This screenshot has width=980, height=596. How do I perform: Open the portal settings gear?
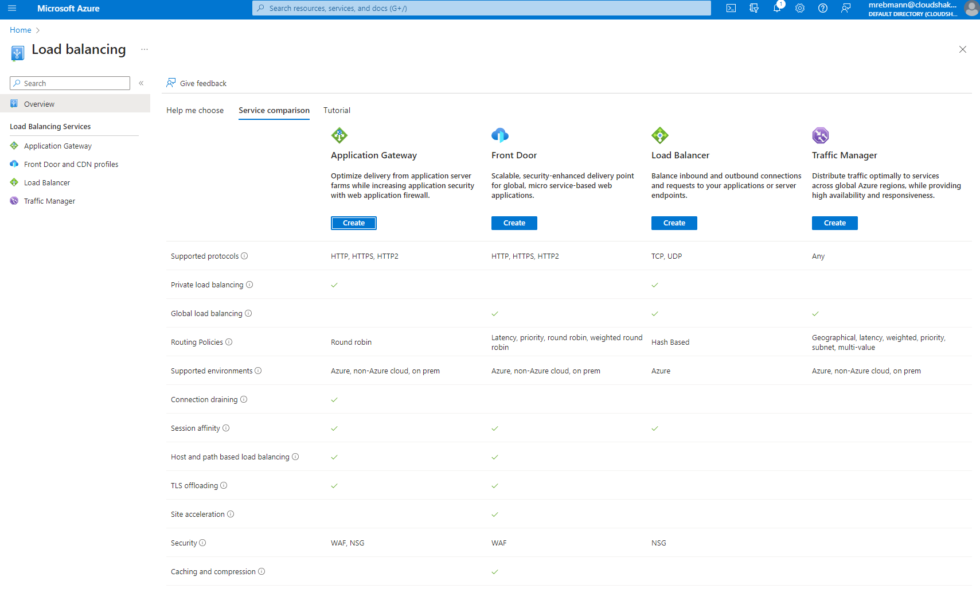tap(798, 8)
